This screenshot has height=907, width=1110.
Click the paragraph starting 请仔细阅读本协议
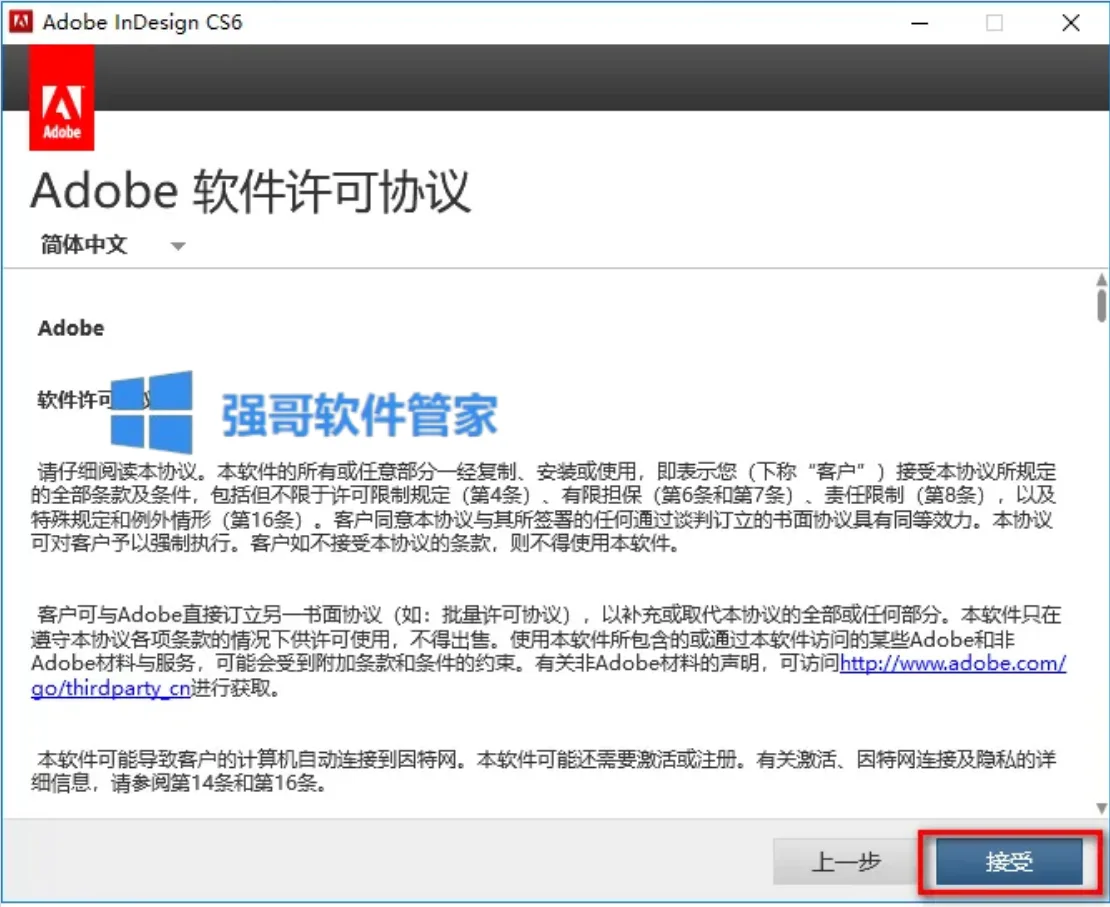[x=544, y=507]
